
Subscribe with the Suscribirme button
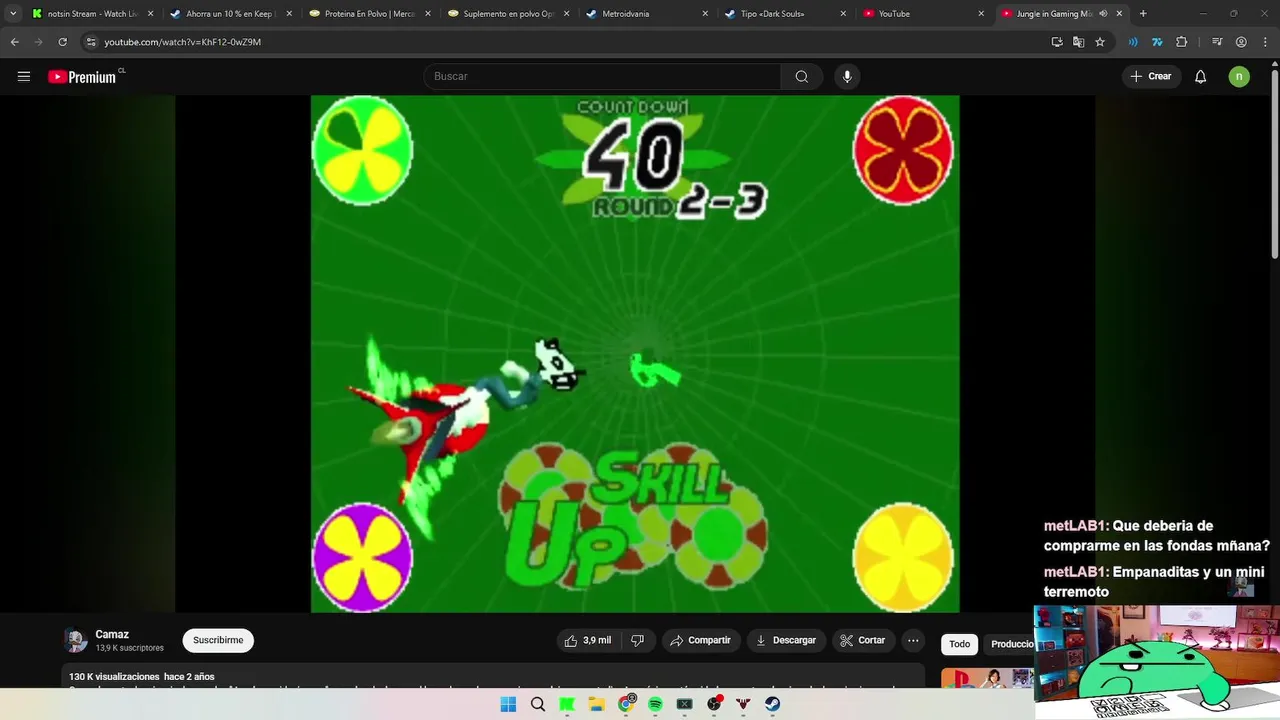pos(218,640)
